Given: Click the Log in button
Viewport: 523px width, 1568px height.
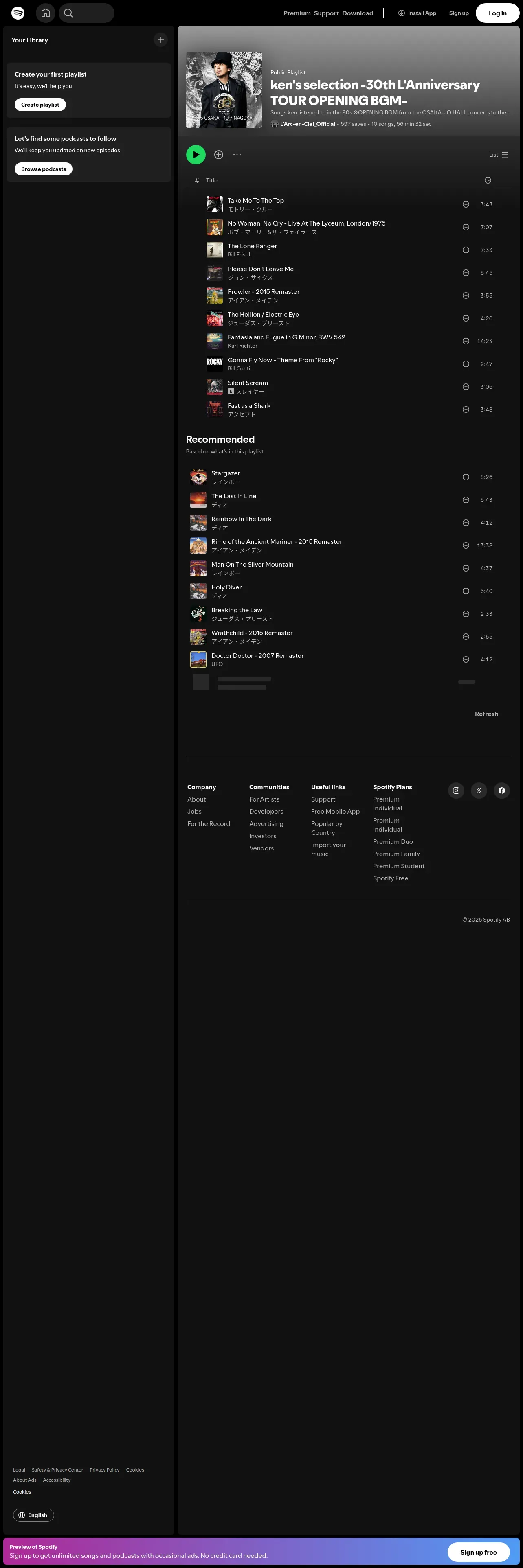Looking at the screenshot, I should (497, 13).
